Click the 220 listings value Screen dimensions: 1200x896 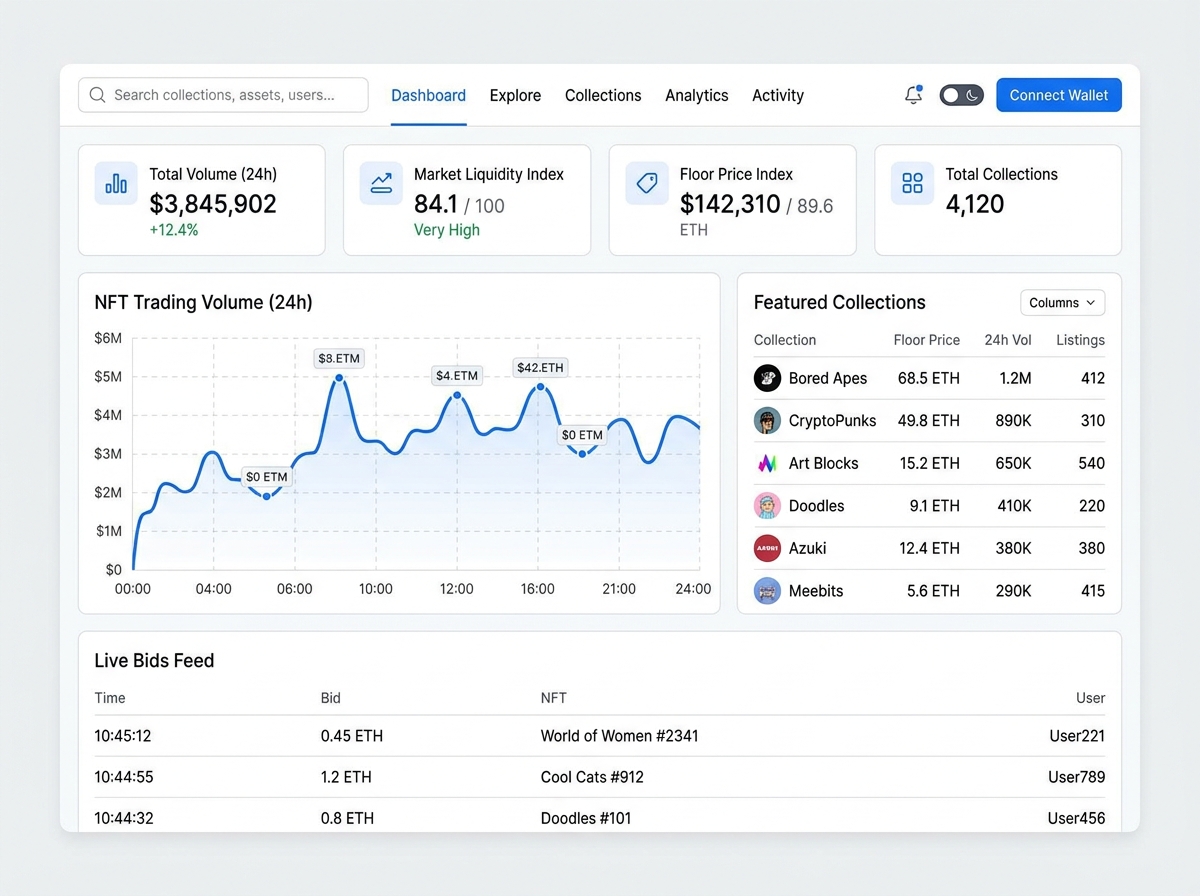[x=1092, y=505]
